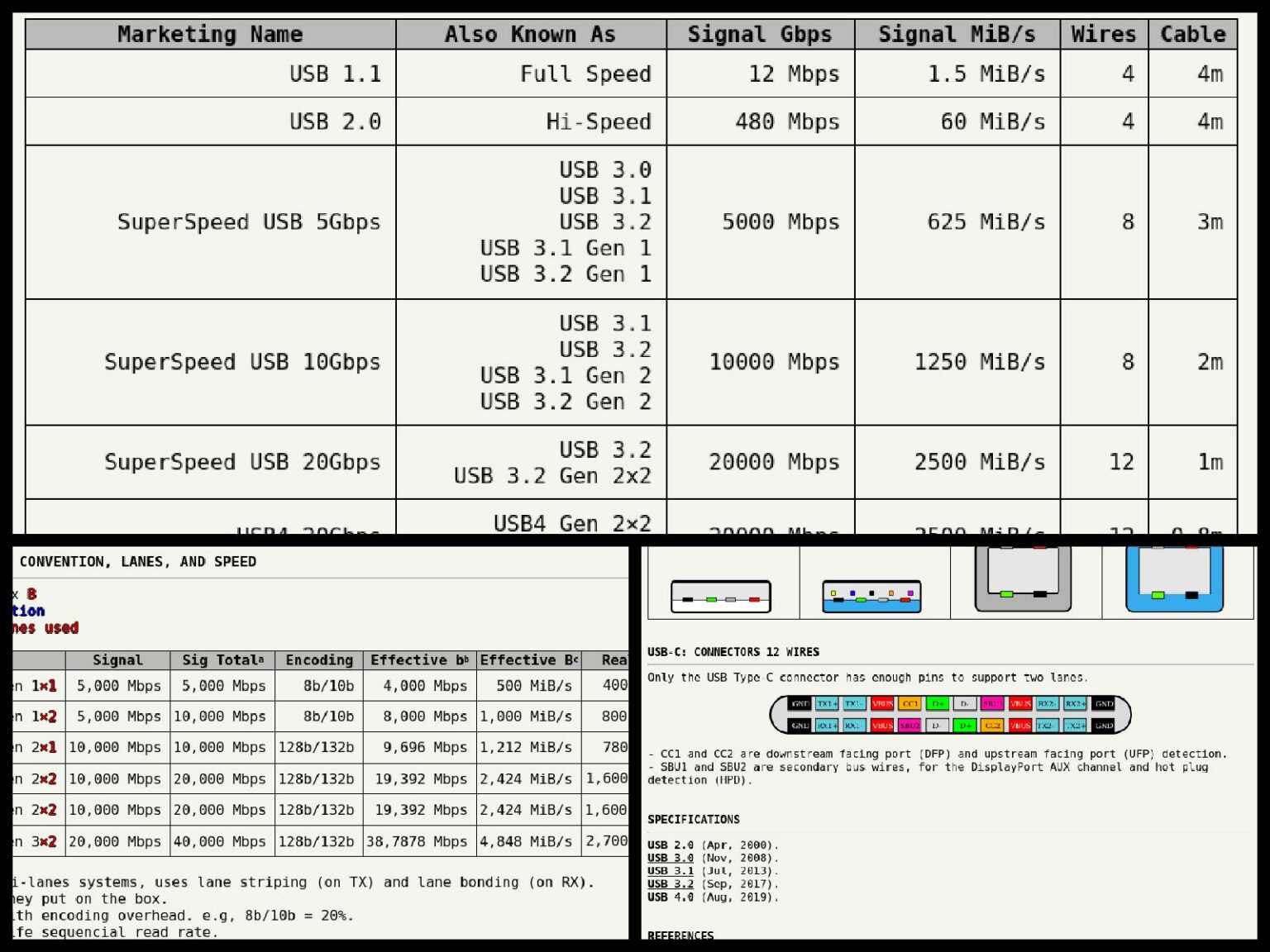
Task: Click the GND pin at the bottom-left of pinout
Action: pos(800,725)
